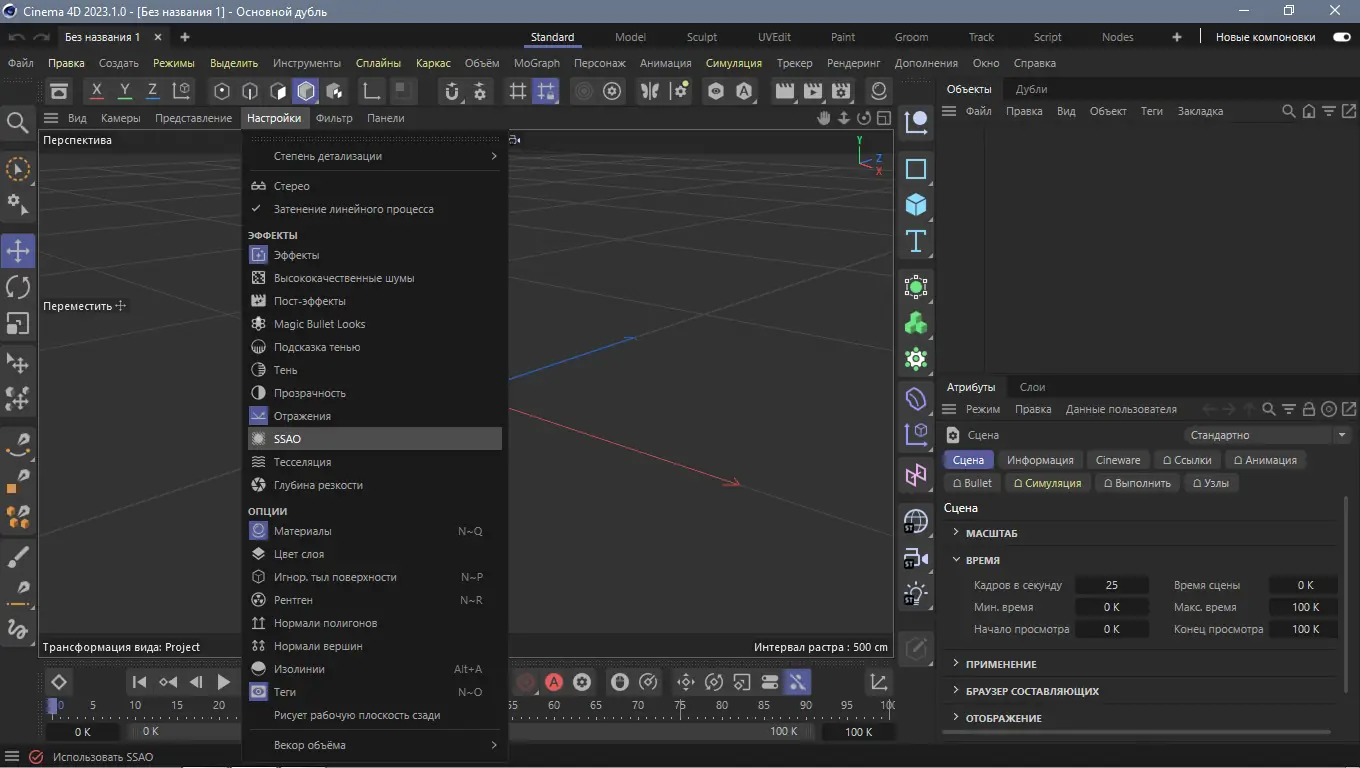Open the Render Settings clapperboard icon
The height and width of the screenshot is (768, 1360).
841,90
